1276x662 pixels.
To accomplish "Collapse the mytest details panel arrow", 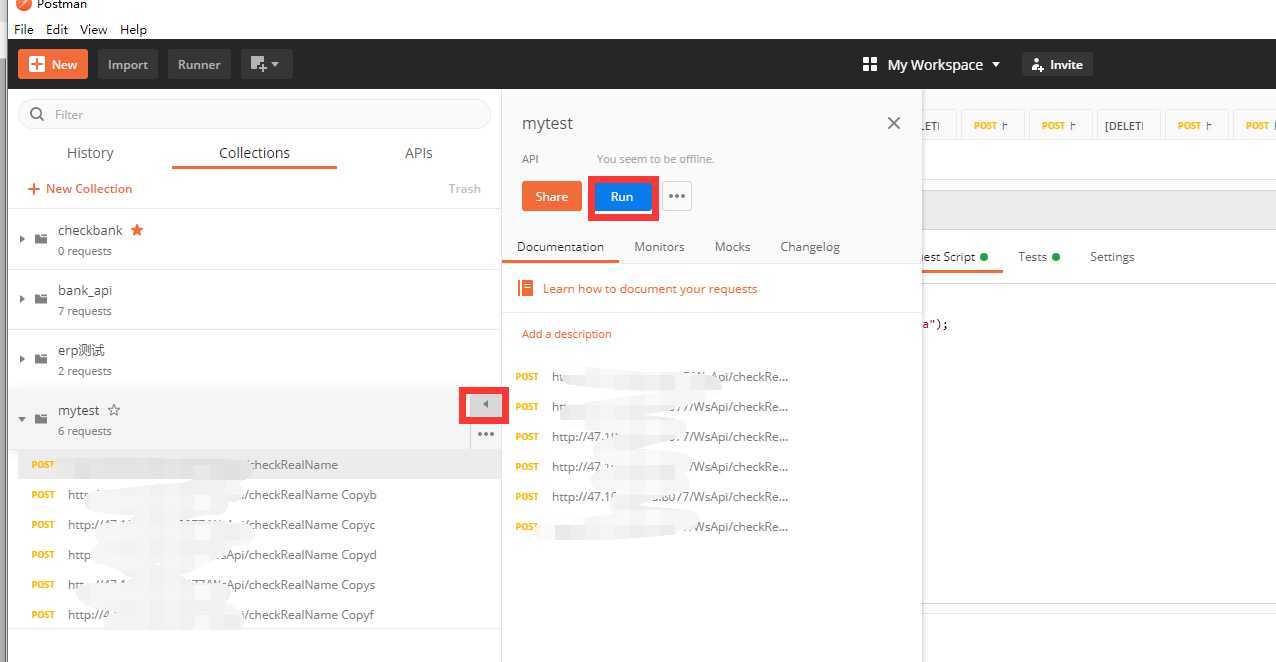I will 485,405.
